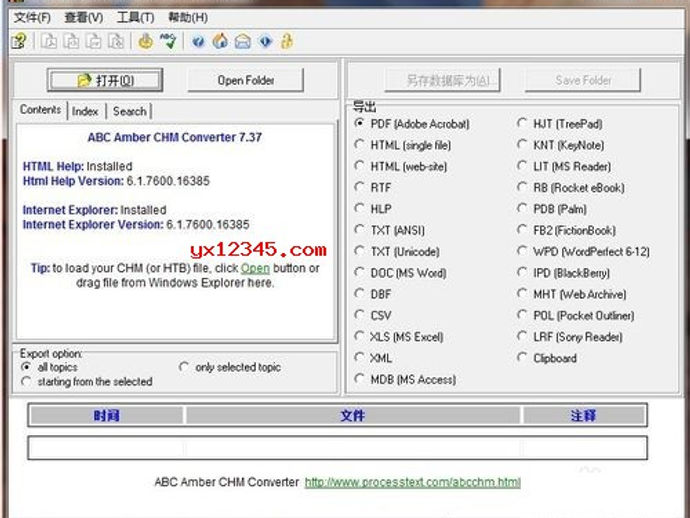Click the third grayed document export icon
The height and width of the screenshot is (518, 690).
click(93, 41)
